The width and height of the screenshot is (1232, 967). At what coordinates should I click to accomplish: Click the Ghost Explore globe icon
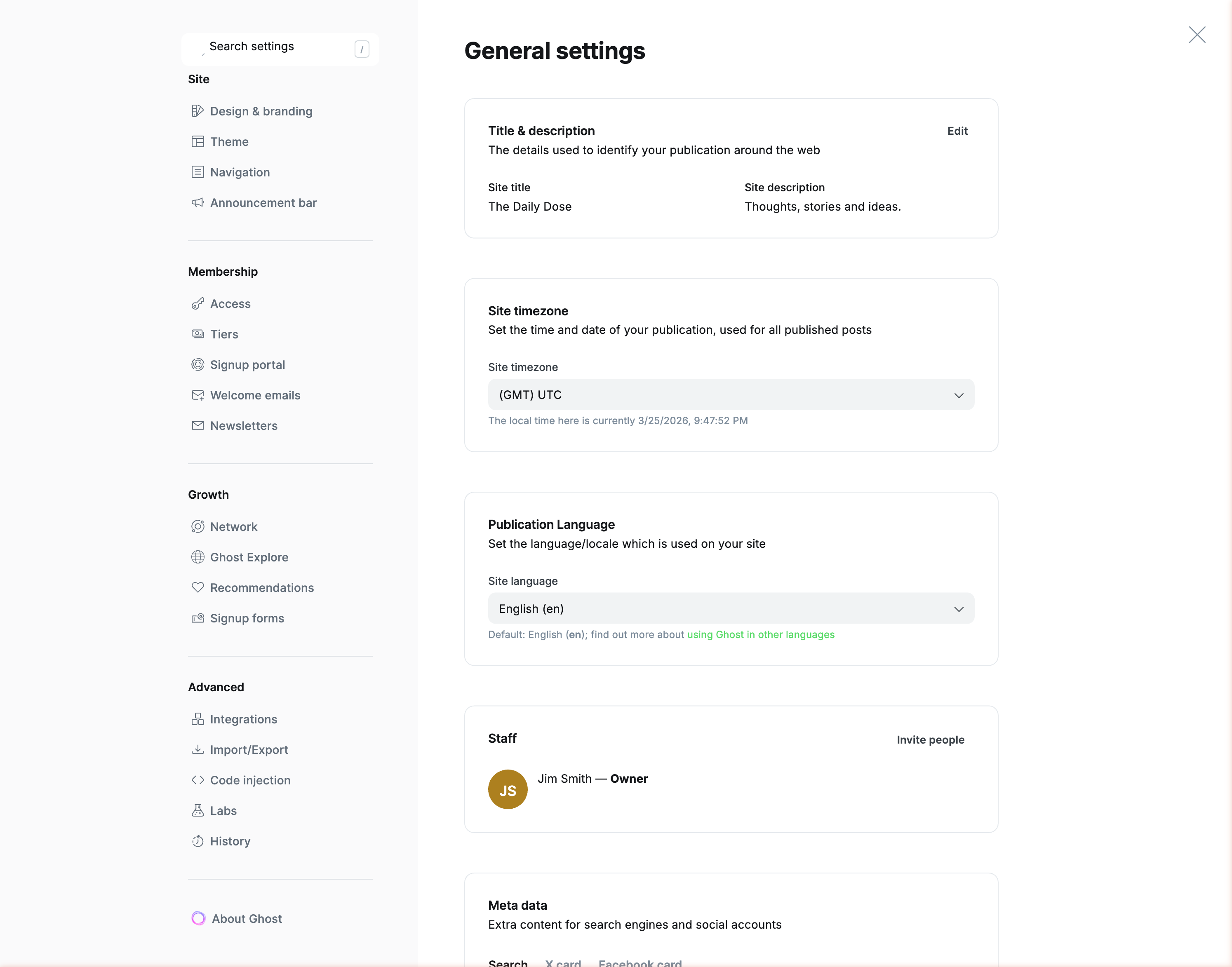[197, 557]
